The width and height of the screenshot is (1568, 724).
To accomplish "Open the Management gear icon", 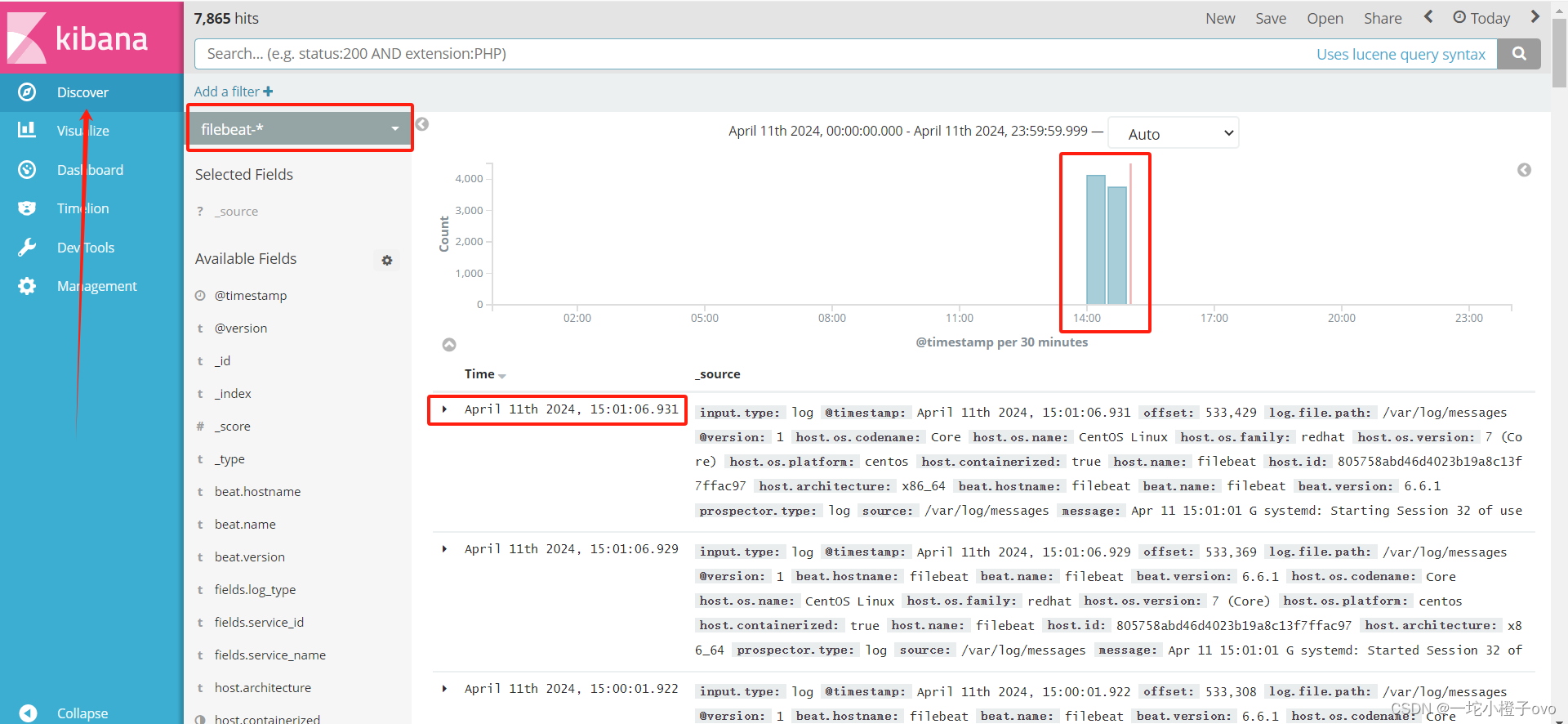I will [x=27, y=286].
